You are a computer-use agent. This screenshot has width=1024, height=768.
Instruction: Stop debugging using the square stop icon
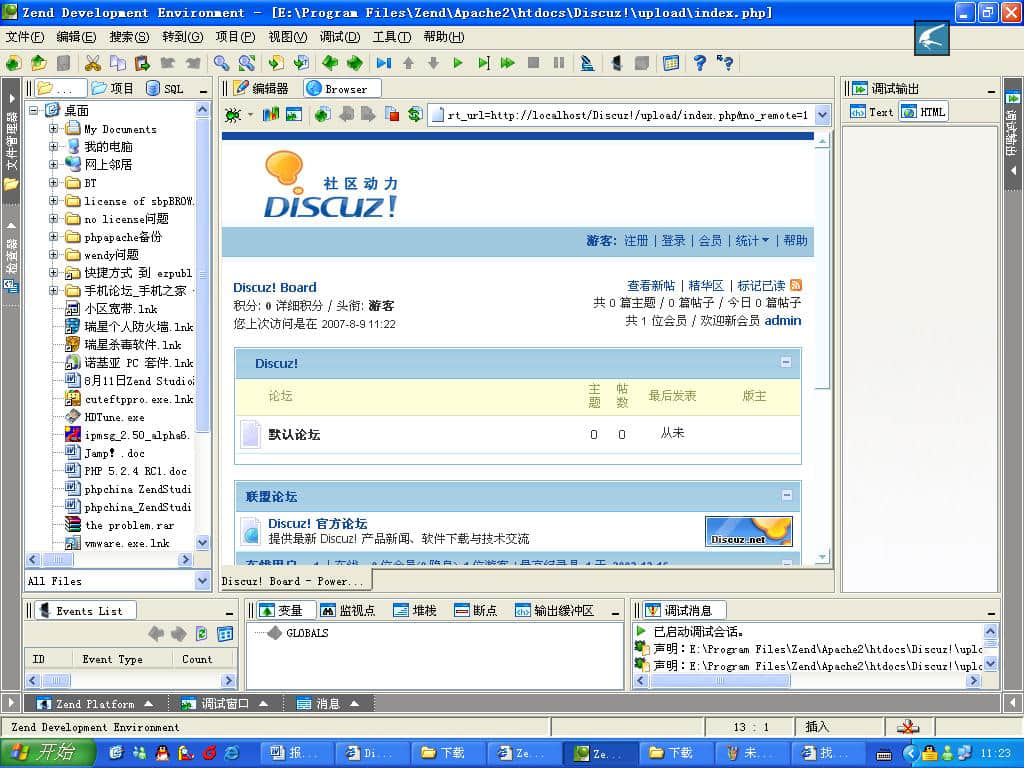point(534,63)
